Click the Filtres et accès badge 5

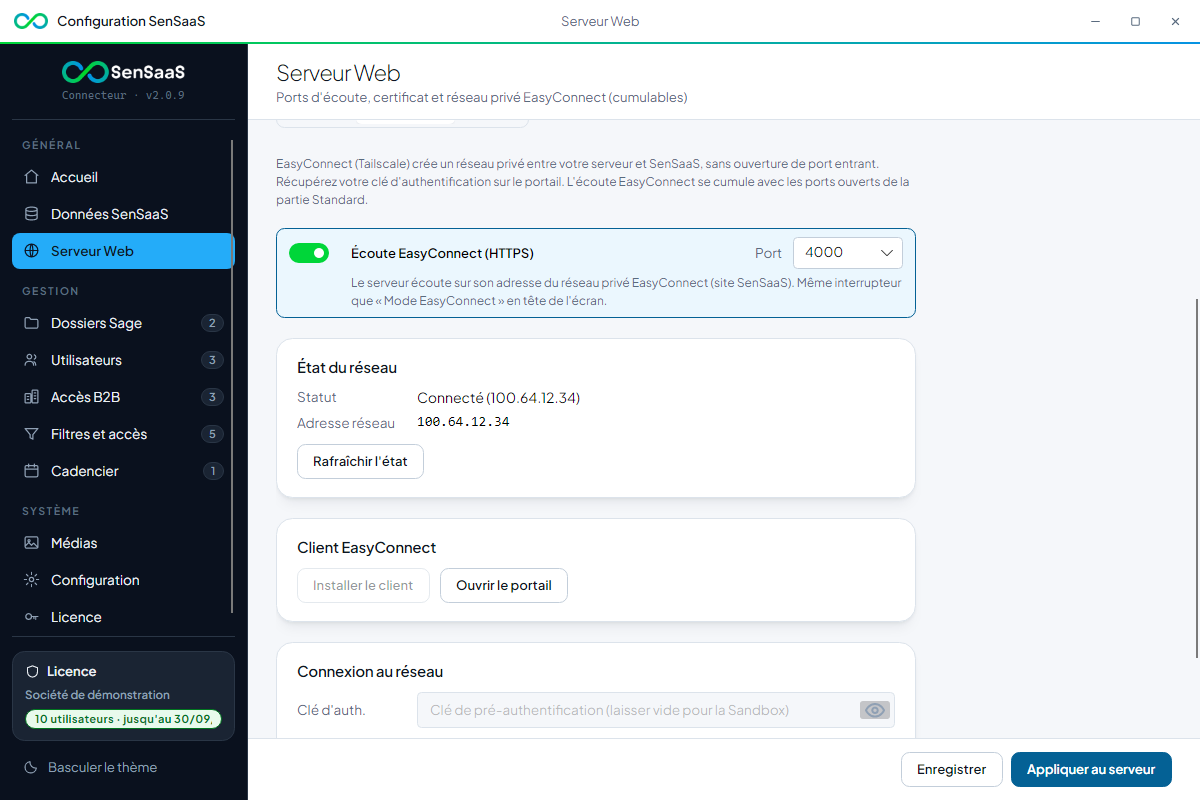coord(211,434)
